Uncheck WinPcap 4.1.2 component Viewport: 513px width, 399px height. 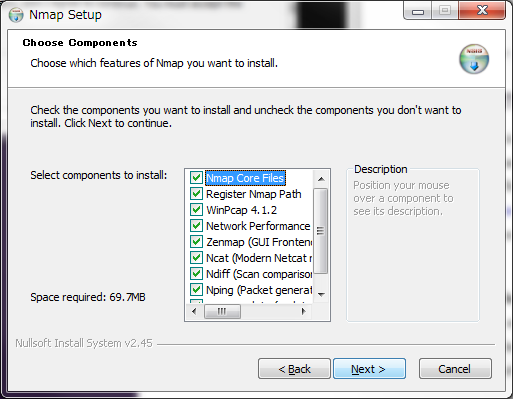click(x=196, y=210)
